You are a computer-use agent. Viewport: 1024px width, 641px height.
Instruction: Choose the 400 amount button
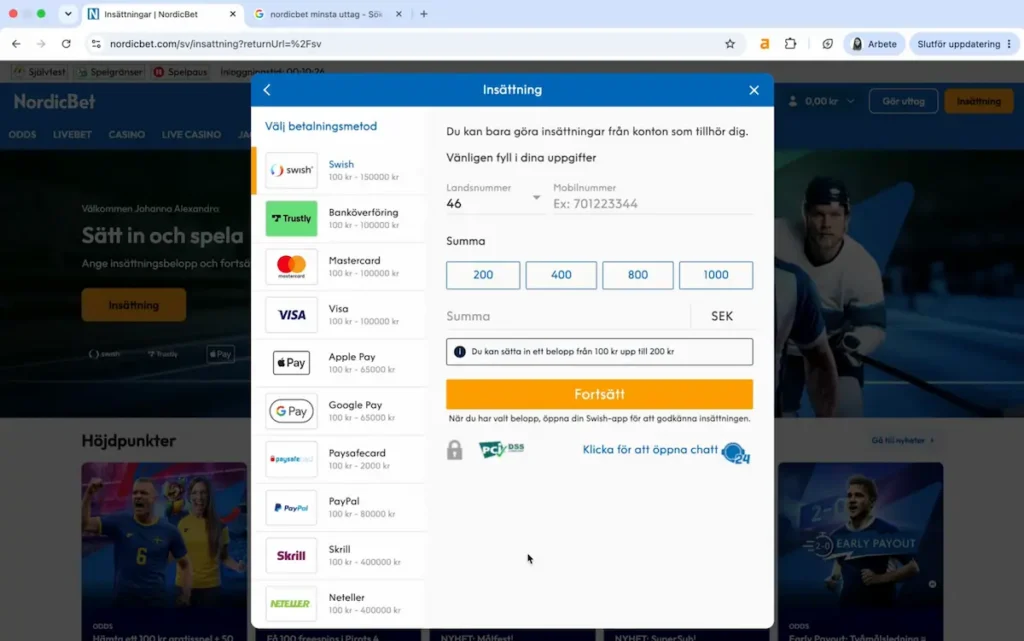(x=561, y=275)
